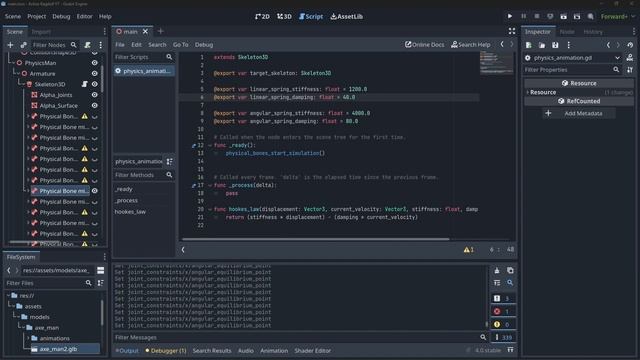Viewport: 640px width, 360px height.
Task: Open the Project menu
Action: (x=36, y=16)
